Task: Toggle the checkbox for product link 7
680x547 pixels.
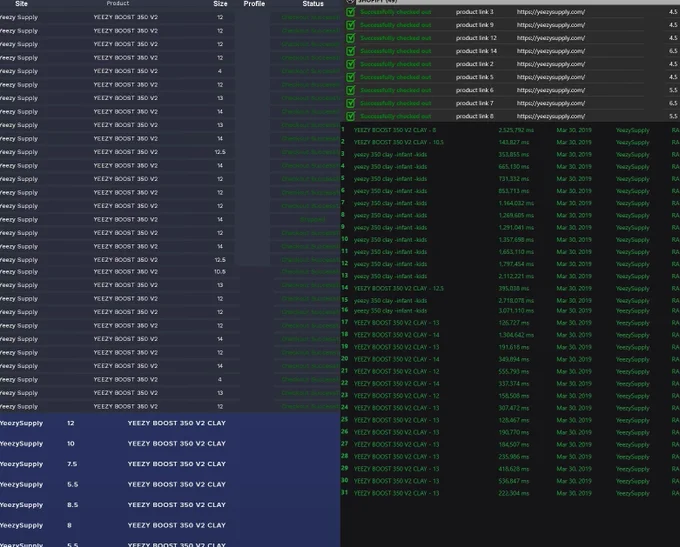Action: [x=350, y=103]
